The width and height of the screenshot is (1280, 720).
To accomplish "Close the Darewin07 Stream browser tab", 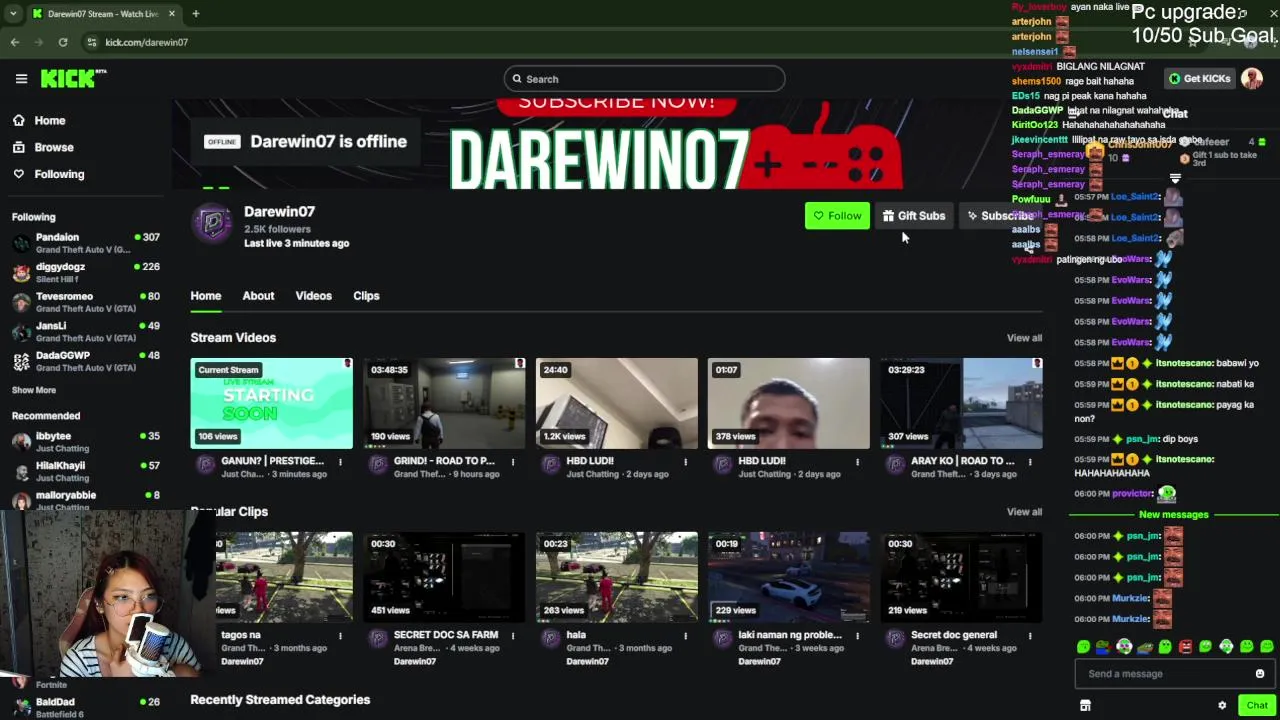I will [172, 14].
